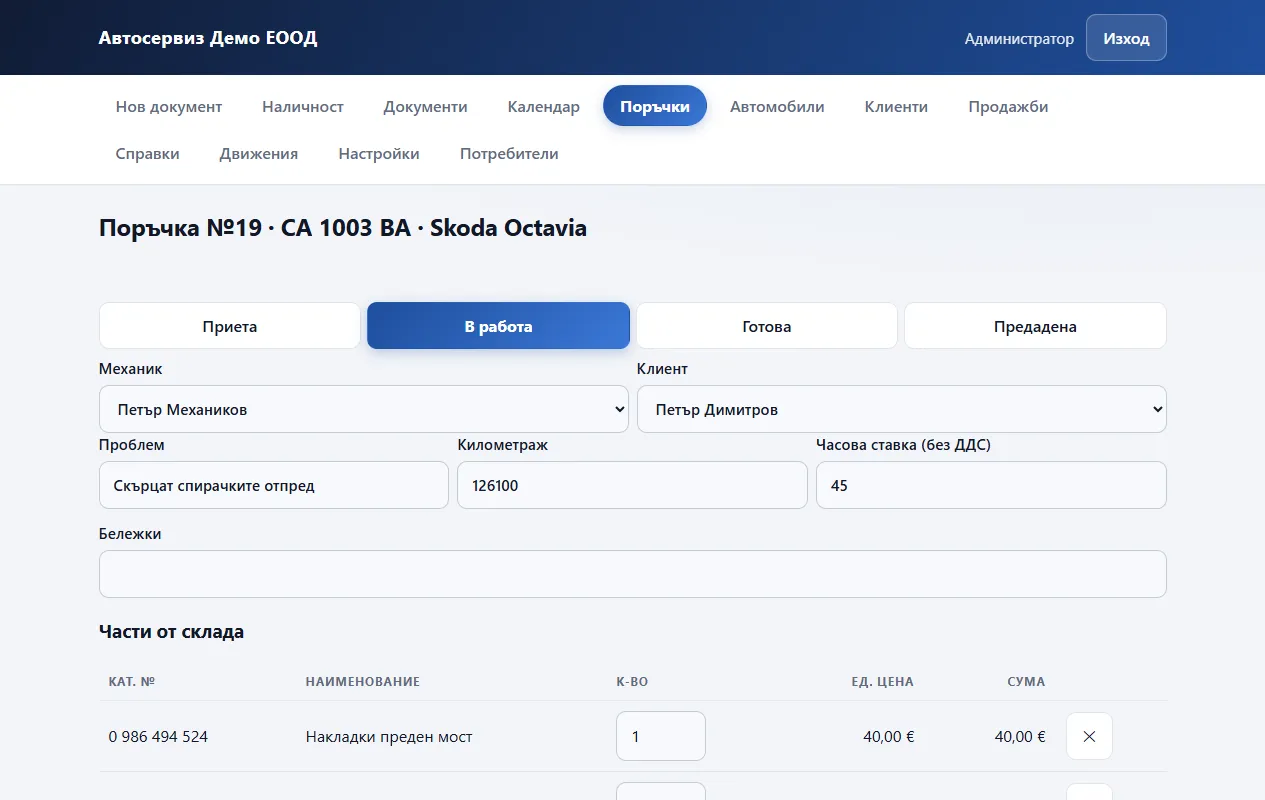Viewport: 1265px width, 800px height.
Task: Expand the Клиент dropdown
Action: 902,409
